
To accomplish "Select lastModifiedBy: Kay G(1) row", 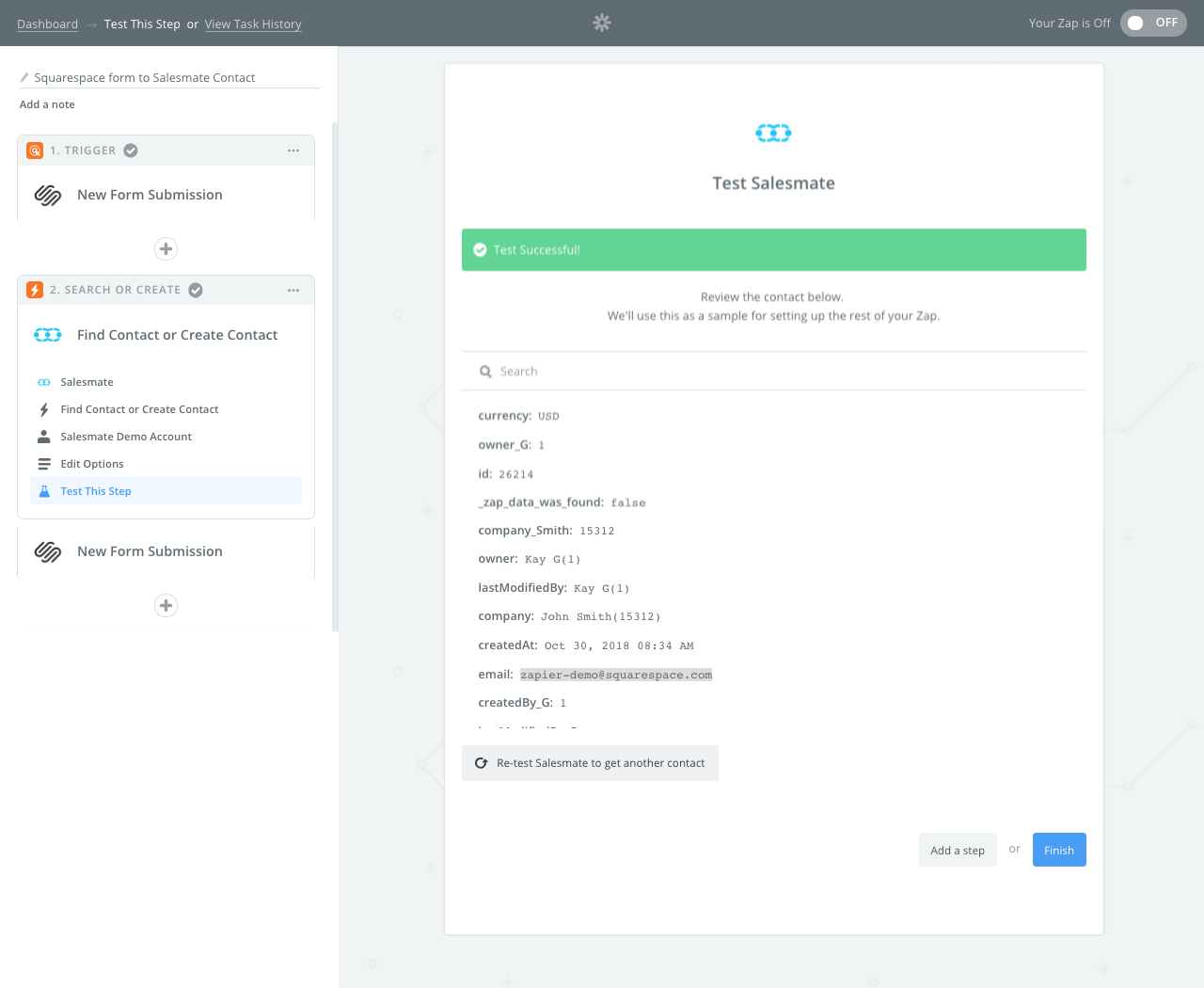I will point(554,588).
